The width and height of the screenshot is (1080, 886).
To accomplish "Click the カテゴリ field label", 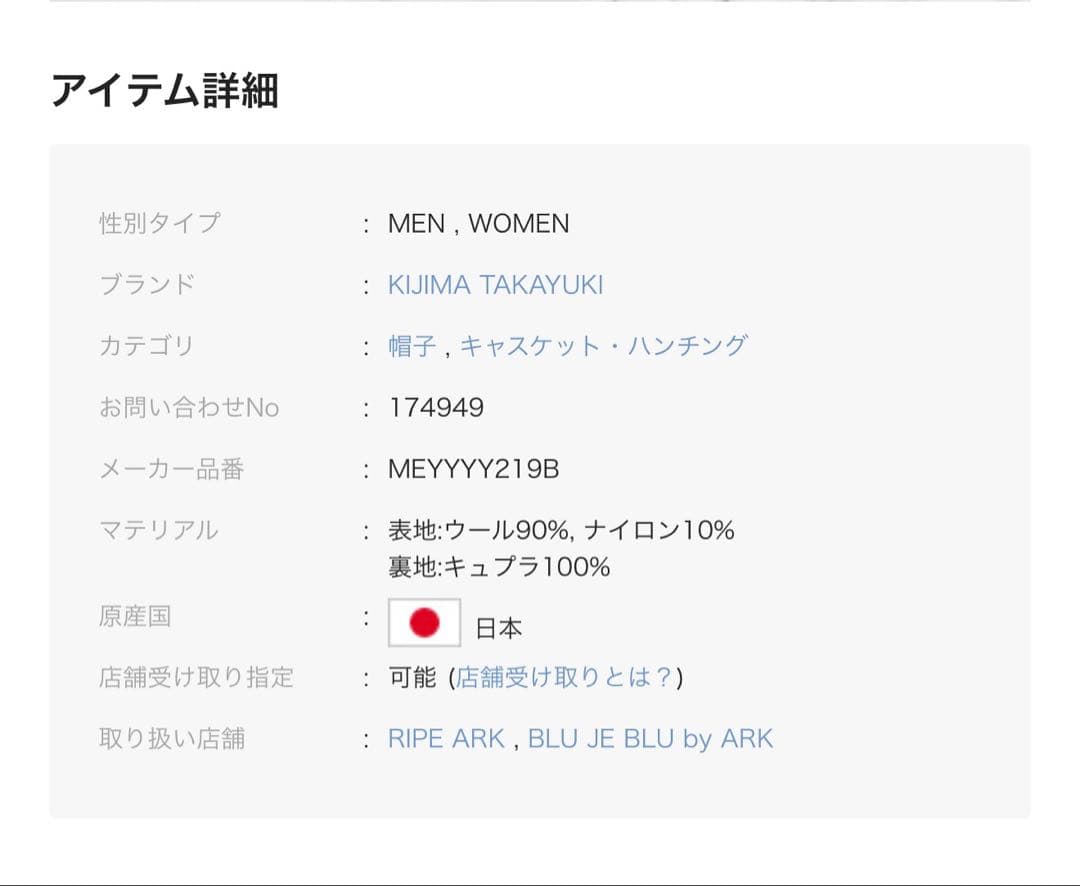I will [x=146, y=346].
